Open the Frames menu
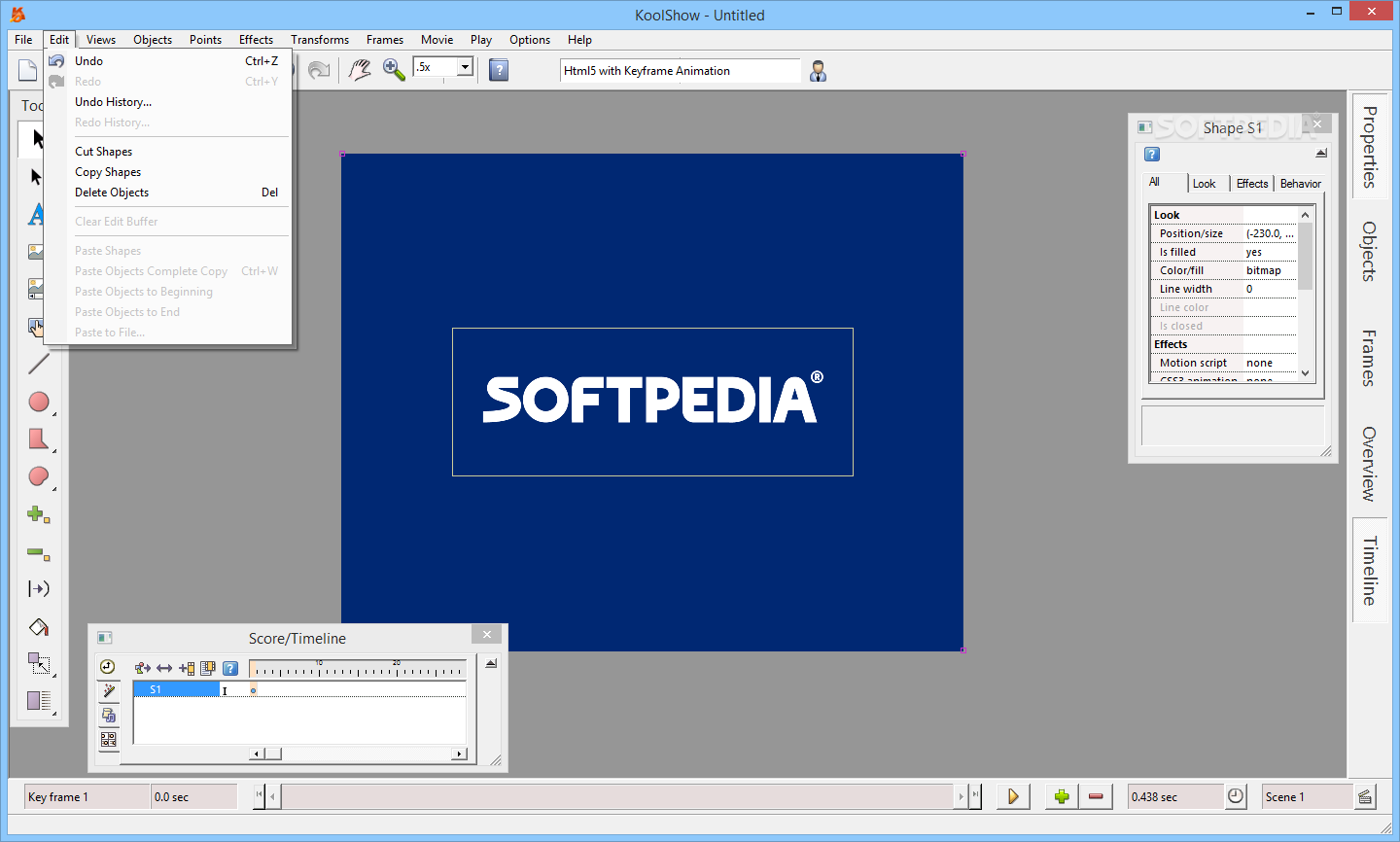 click(385, 40)
